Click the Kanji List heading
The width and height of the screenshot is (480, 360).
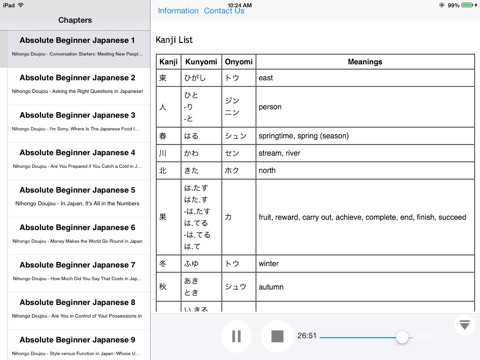[174, 40]
